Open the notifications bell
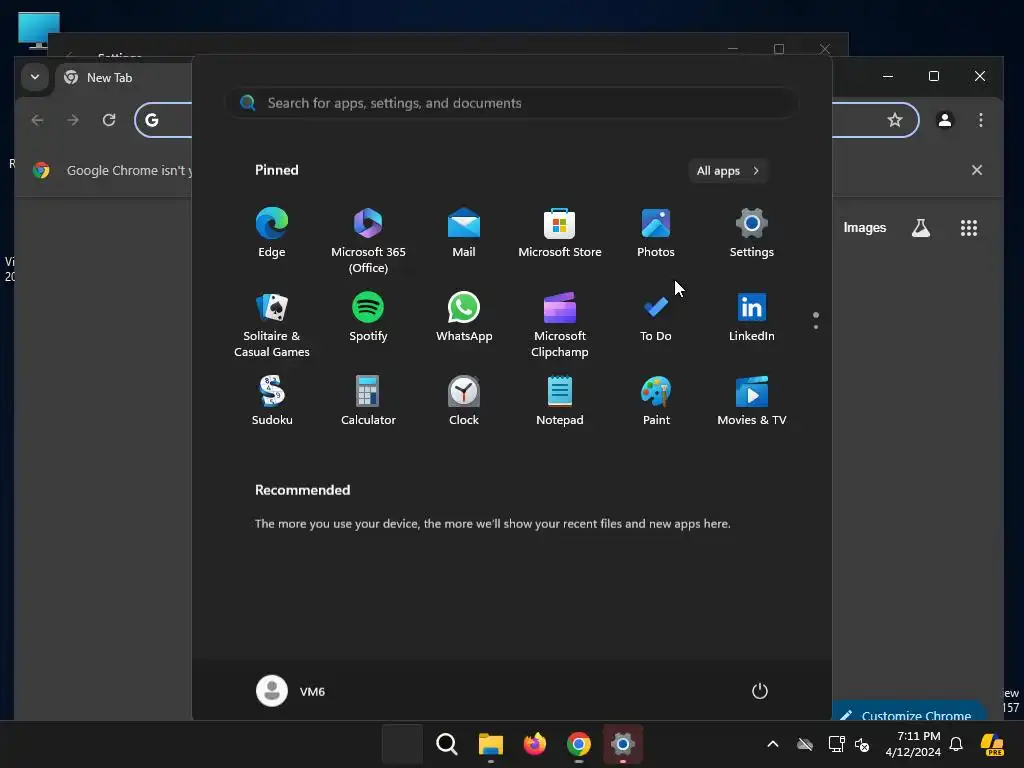 click(x=956, y=744)
